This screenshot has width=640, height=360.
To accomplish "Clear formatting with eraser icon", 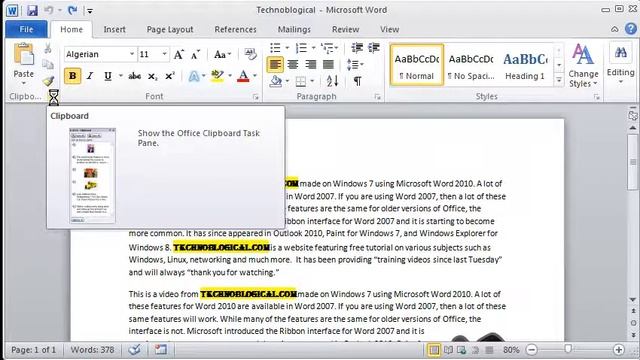I will 250,54.
